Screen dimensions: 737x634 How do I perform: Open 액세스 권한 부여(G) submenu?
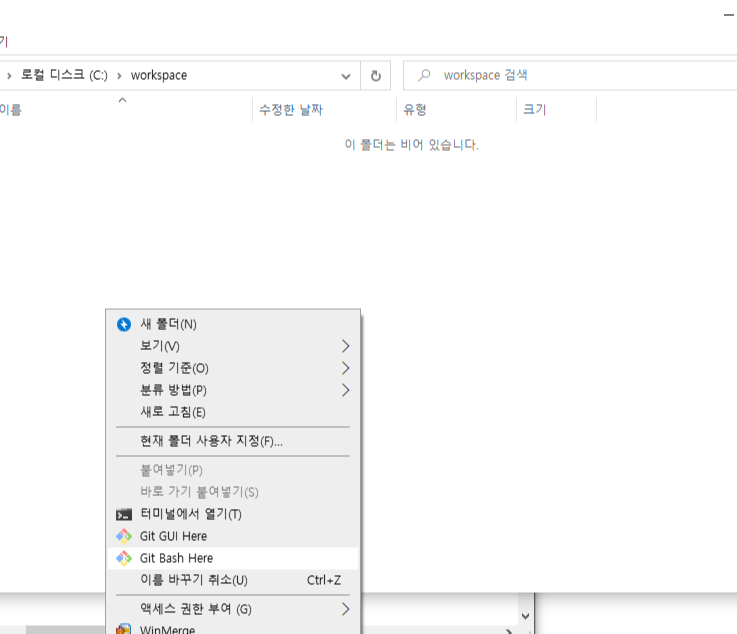[233, 610]
